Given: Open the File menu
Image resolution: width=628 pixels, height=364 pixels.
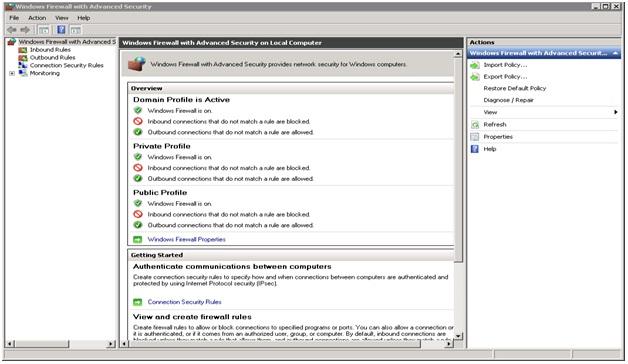Looking at the screenshot, I should [14, 18].
